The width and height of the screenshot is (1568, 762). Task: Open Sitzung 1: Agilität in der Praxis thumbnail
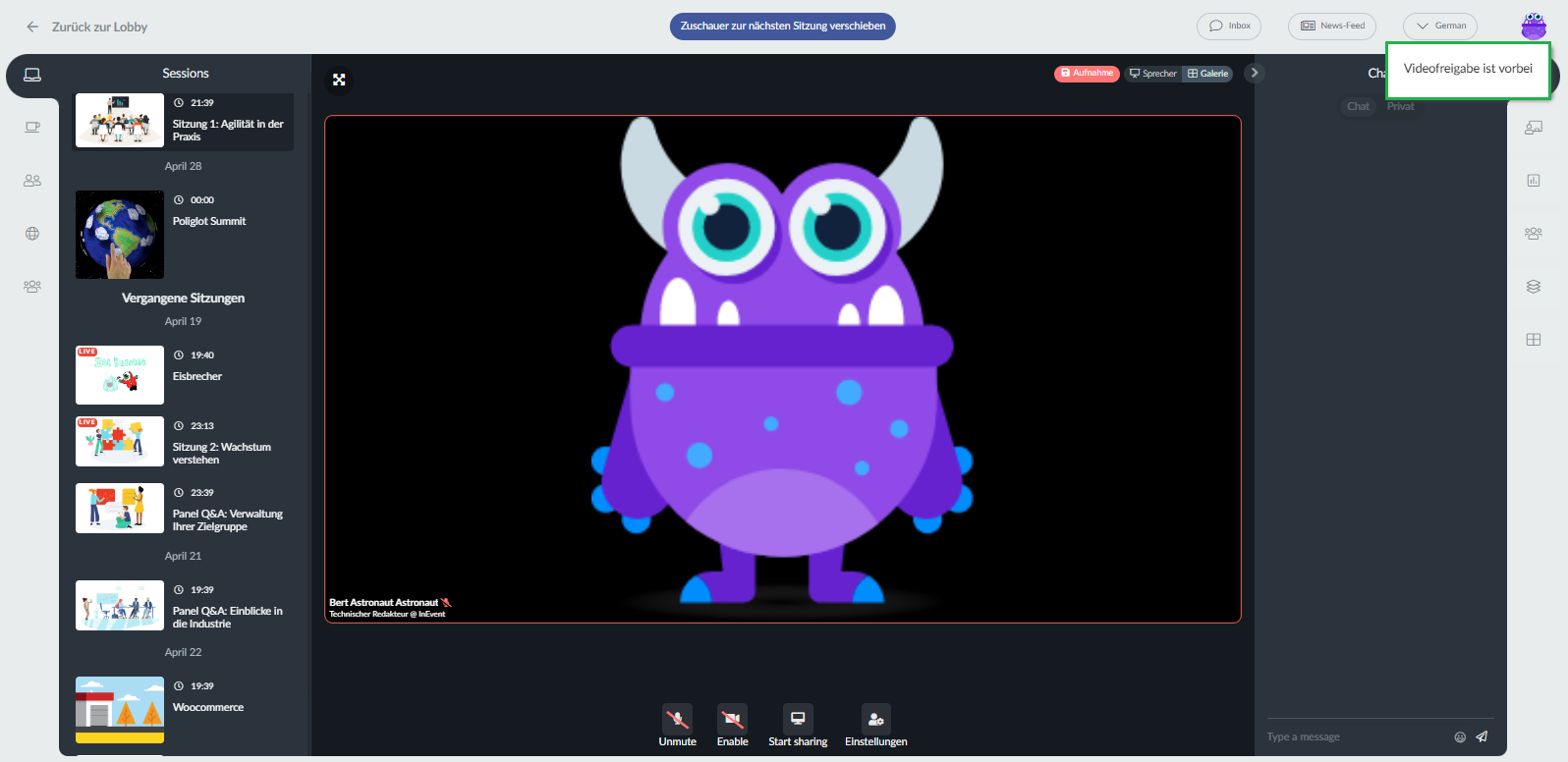[x=120, y=120]
